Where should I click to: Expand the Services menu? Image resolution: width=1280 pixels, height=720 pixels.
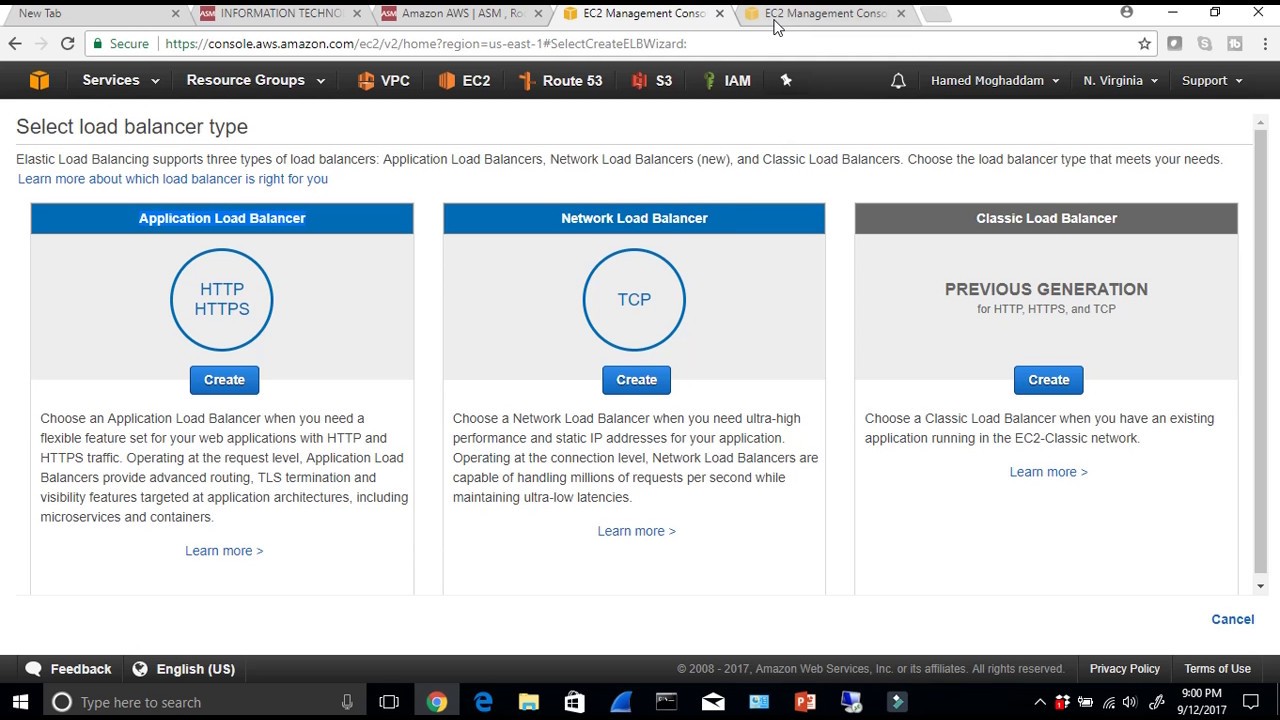pyautogui.click(x=120, y=81)
